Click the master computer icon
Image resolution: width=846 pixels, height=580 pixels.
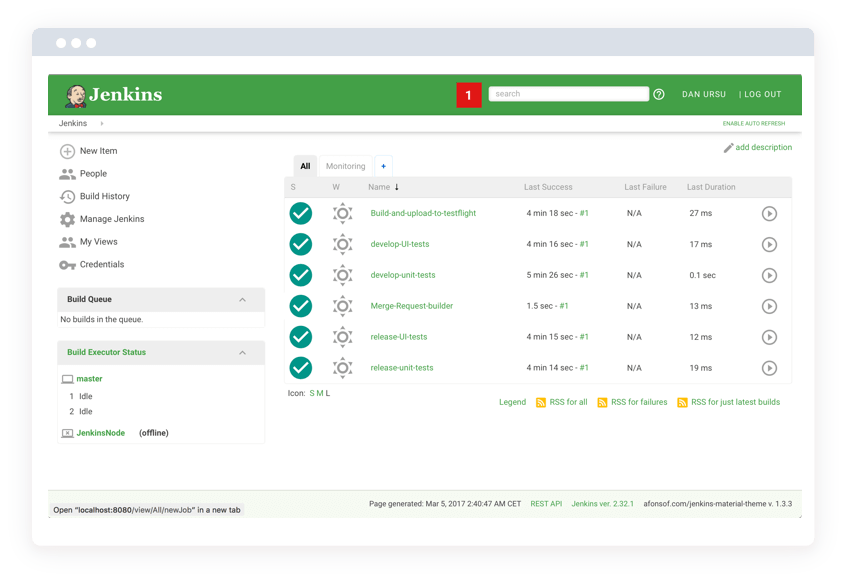[67, 379]
